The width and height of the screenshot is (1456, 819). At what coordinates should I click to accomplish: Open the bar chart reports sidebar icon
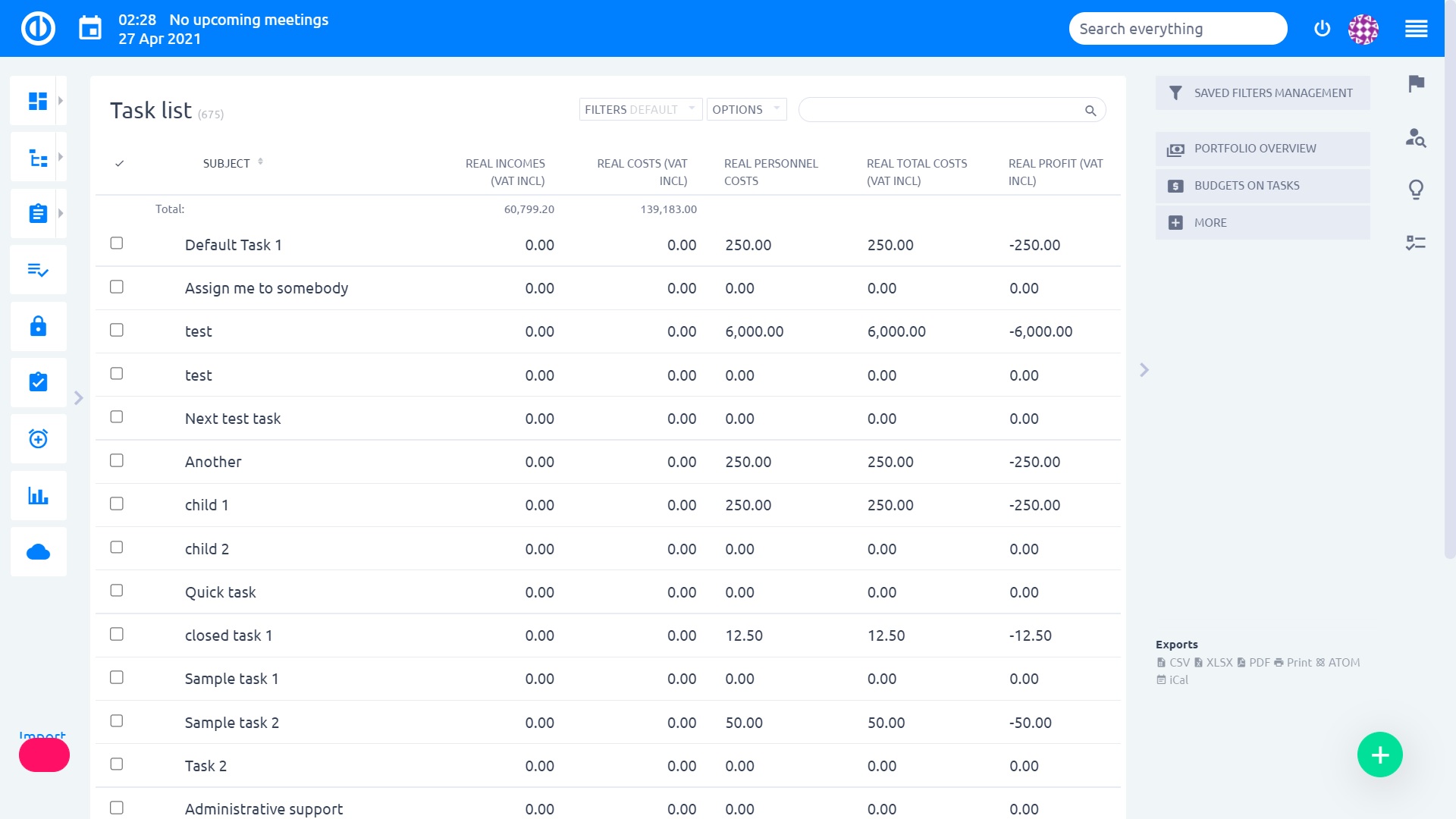38,496
